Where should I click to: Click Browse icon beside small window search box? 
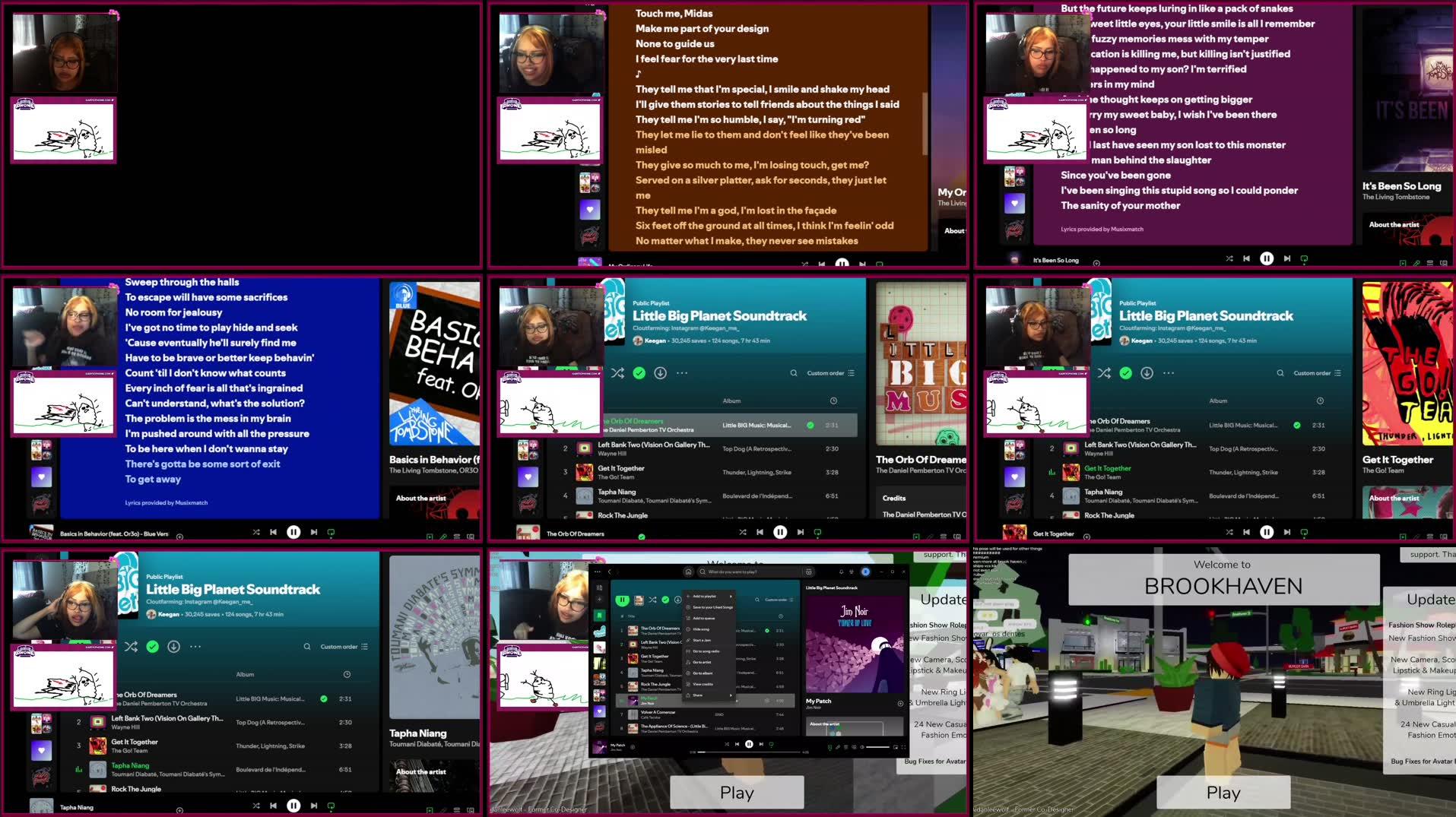tap(808, 572)
